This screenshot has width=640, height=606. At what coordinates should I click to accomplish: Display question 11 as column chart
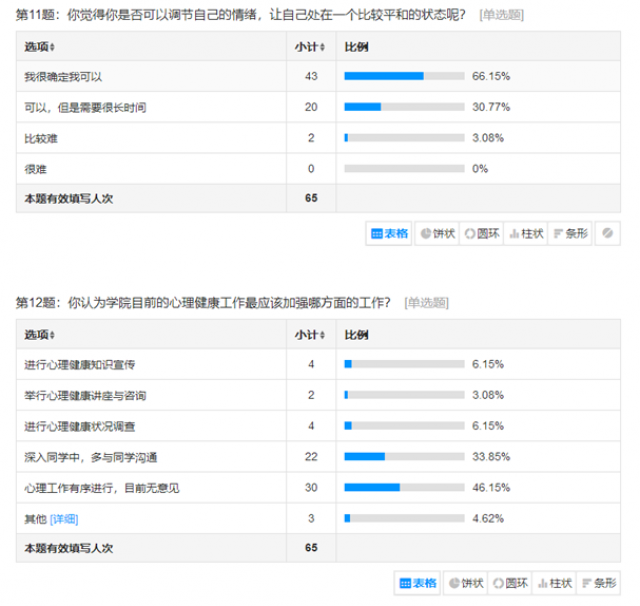coord(526,233)
